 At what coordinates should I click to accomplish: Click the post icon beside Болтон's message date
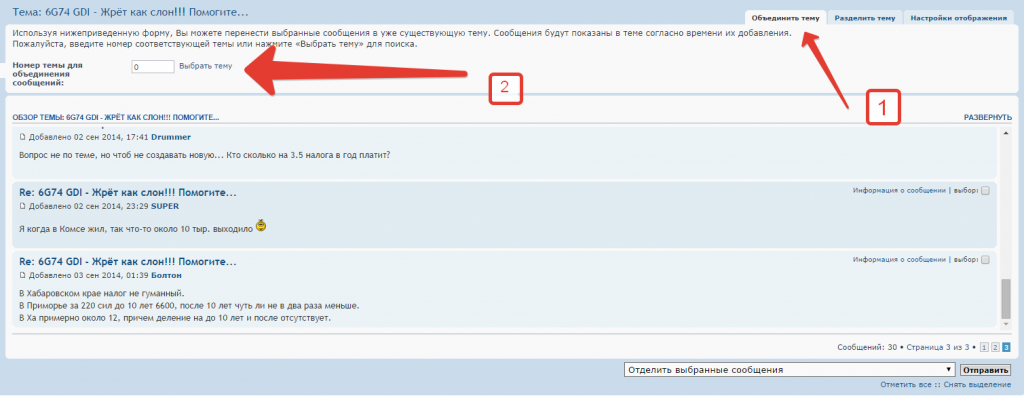[22, 275]
